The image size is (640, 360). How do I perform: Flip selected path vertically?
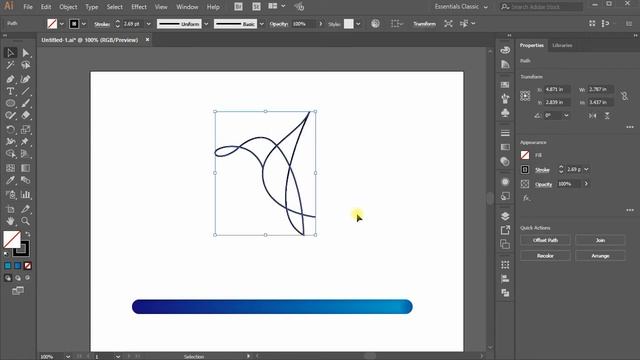[x=607, y=116]
